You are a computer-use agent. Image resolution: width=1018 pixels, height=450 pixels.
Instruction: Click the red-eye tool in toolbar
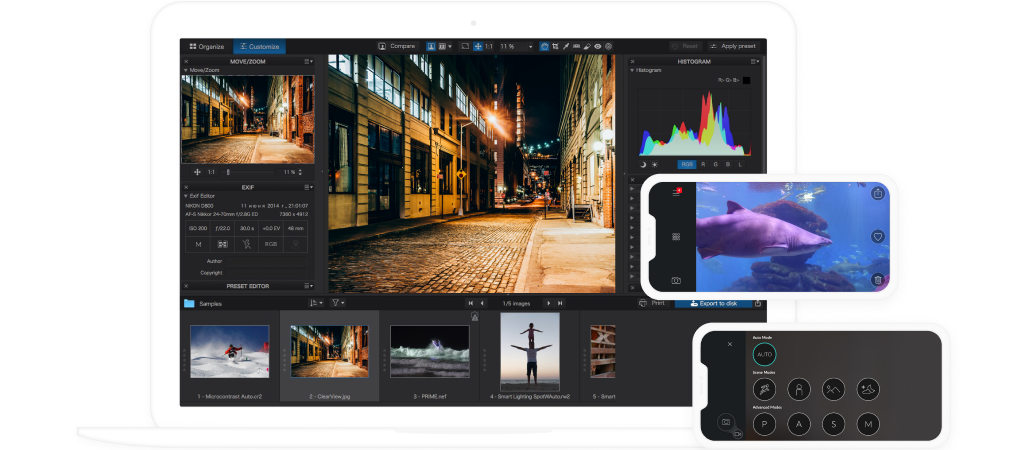click(597, 47)
